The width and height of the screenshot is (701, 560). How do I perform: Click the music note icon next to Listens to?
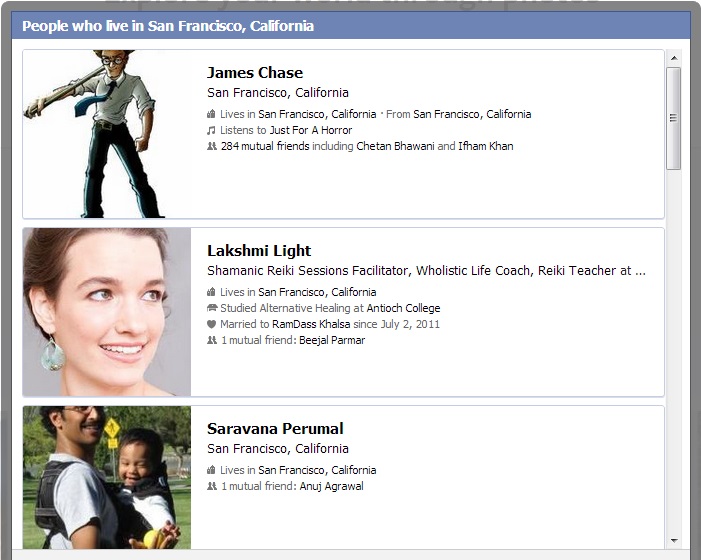pos(211,130)
